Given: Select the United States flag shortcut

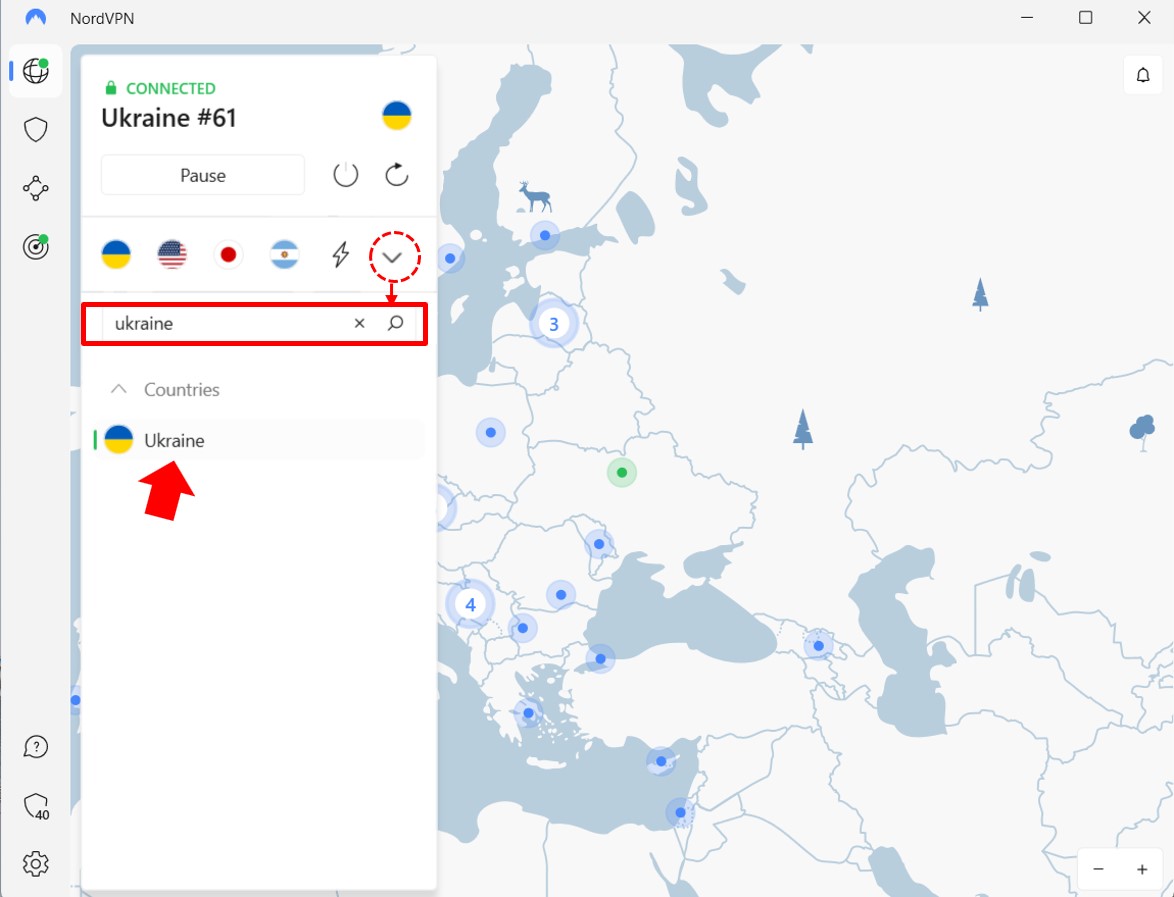Looking at the screenshot, I should [172, 255].
